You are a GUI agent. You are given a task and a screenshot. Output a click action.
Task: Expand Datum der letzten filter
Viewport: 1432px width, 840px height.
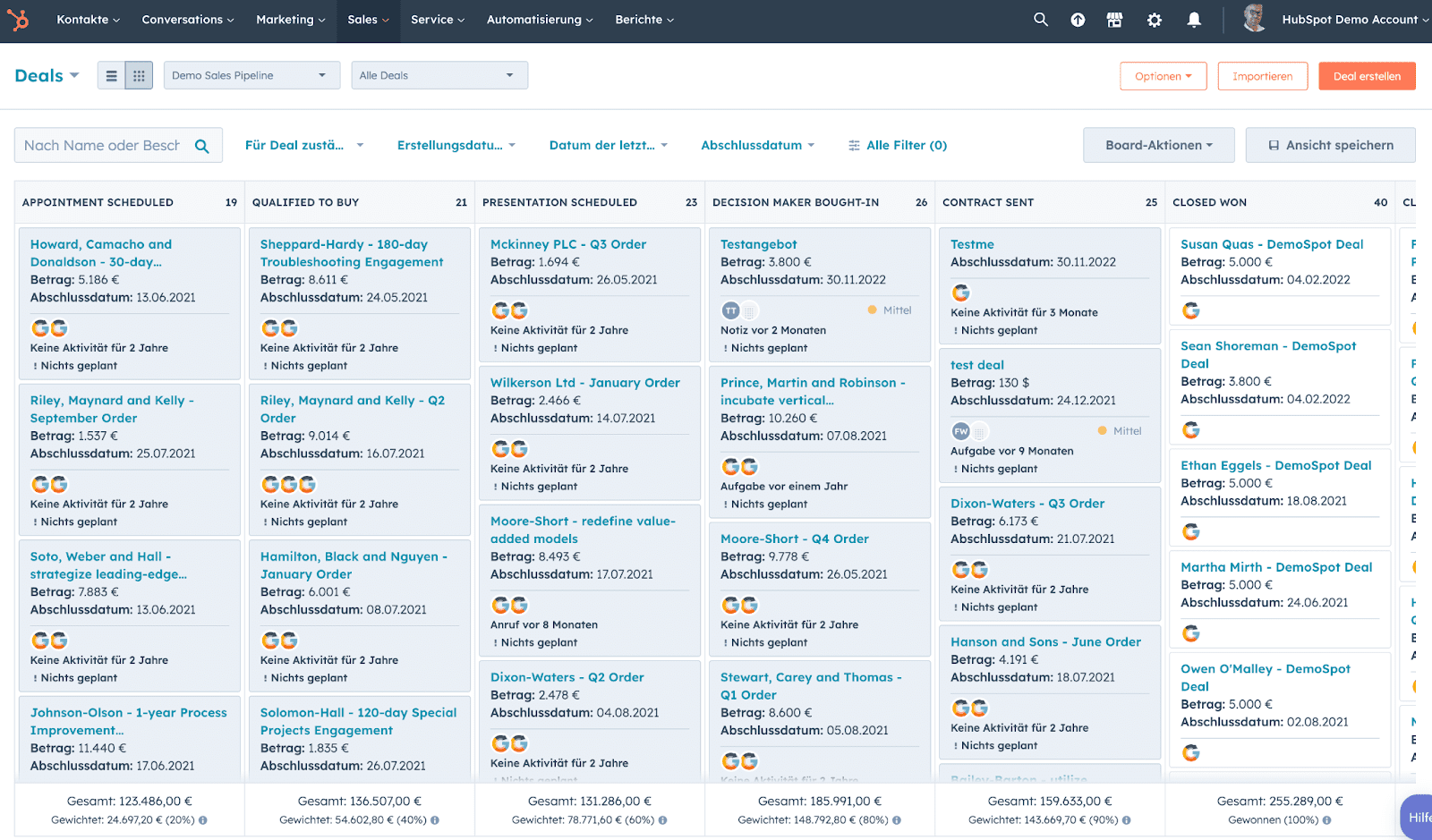tap(609, 145)
